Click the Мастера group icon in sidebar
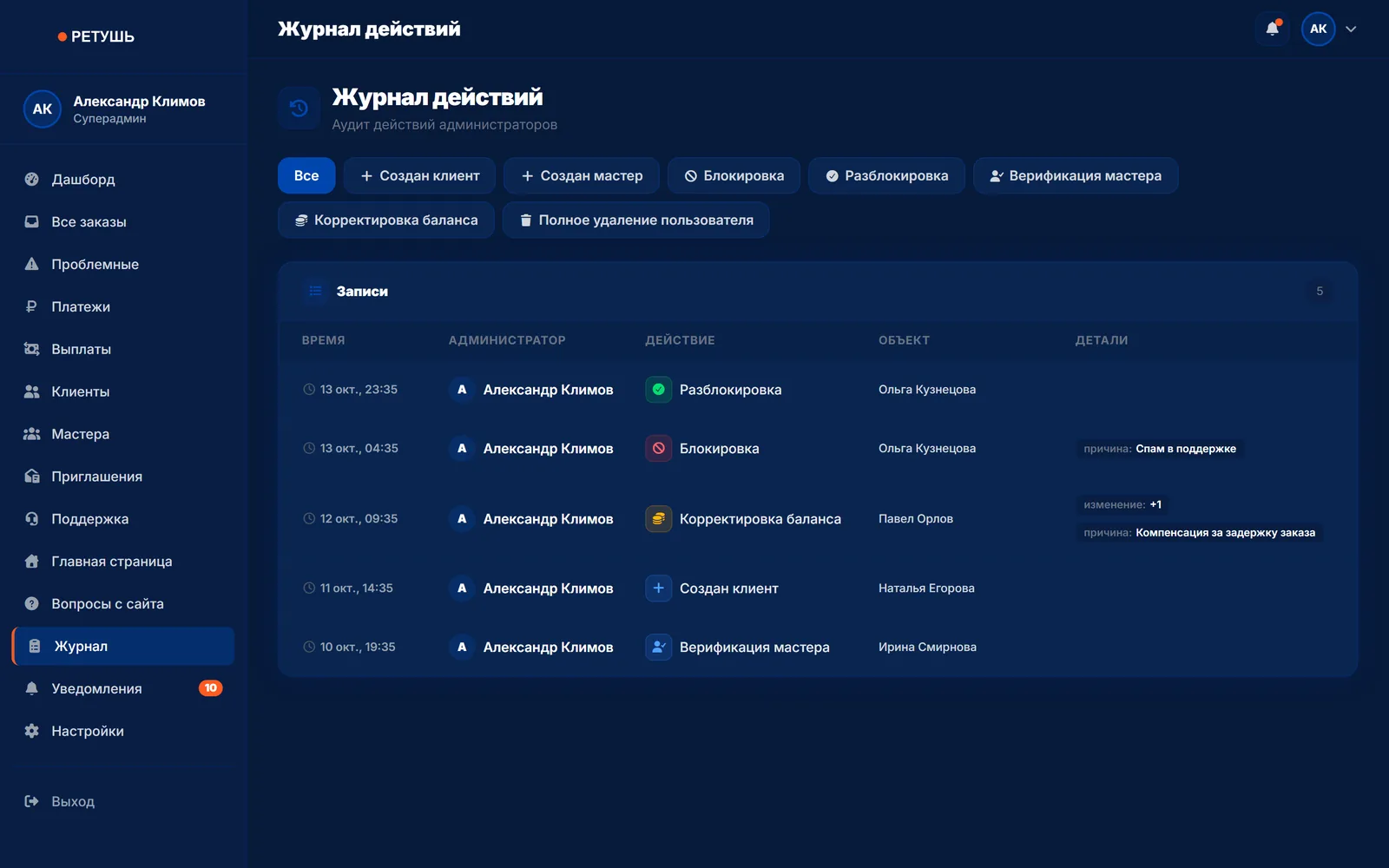 point(32,434)
